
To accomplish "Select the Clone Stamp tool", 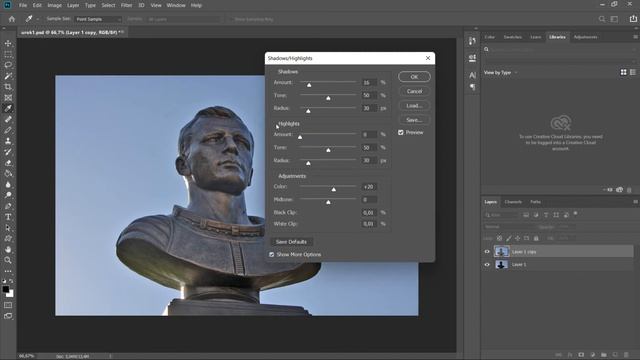I will 8,141.
